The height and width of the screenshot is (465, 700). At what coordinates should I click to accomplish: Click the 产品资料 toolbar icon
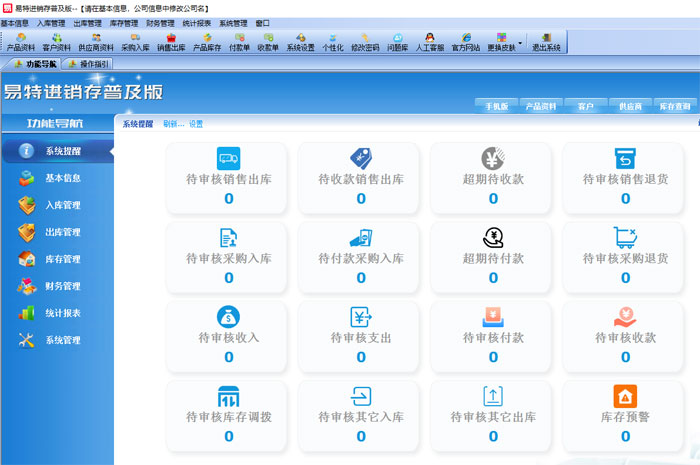tap(22, 41)
